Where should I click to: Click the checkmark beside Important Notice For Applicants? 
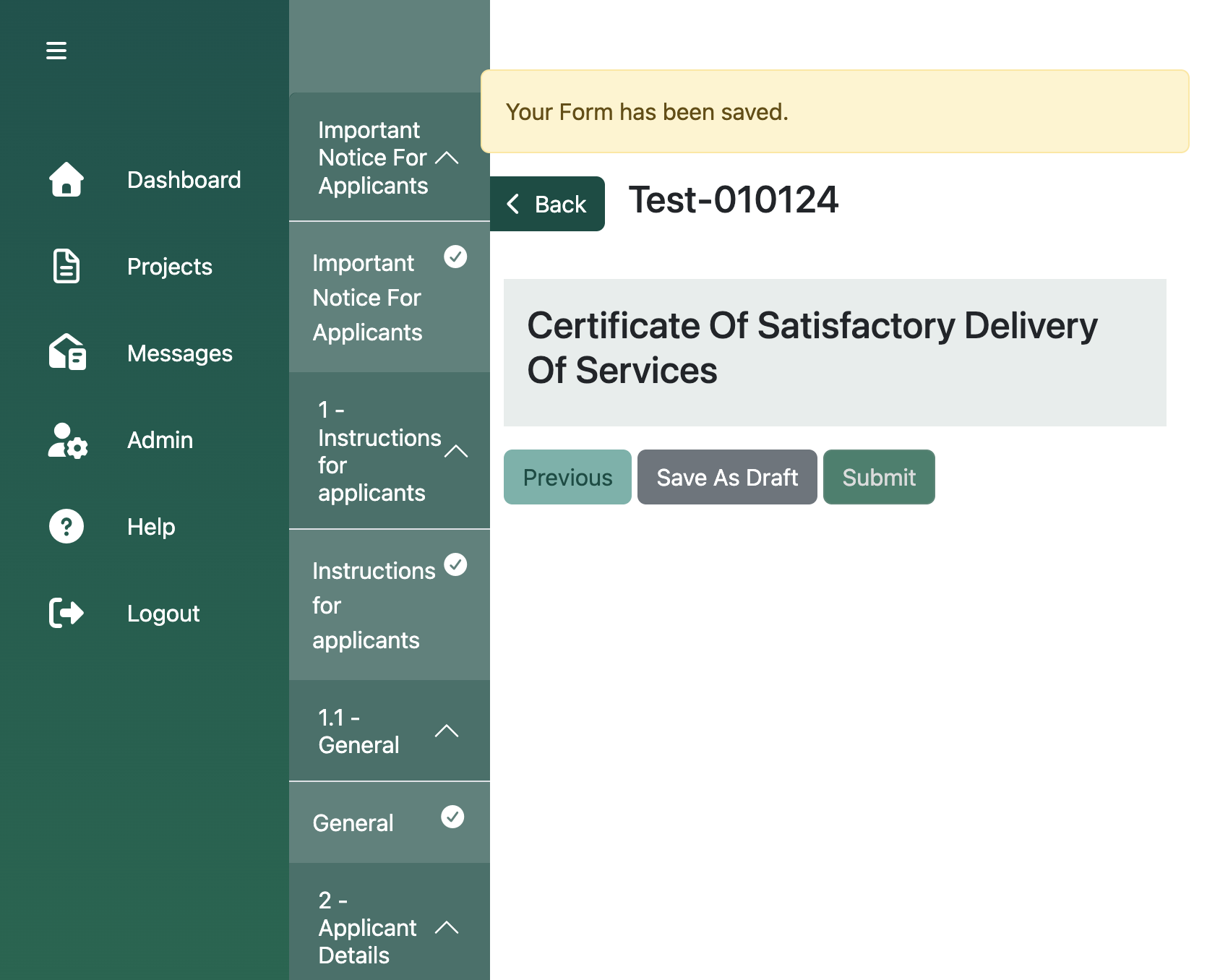[x=455, y=257]
